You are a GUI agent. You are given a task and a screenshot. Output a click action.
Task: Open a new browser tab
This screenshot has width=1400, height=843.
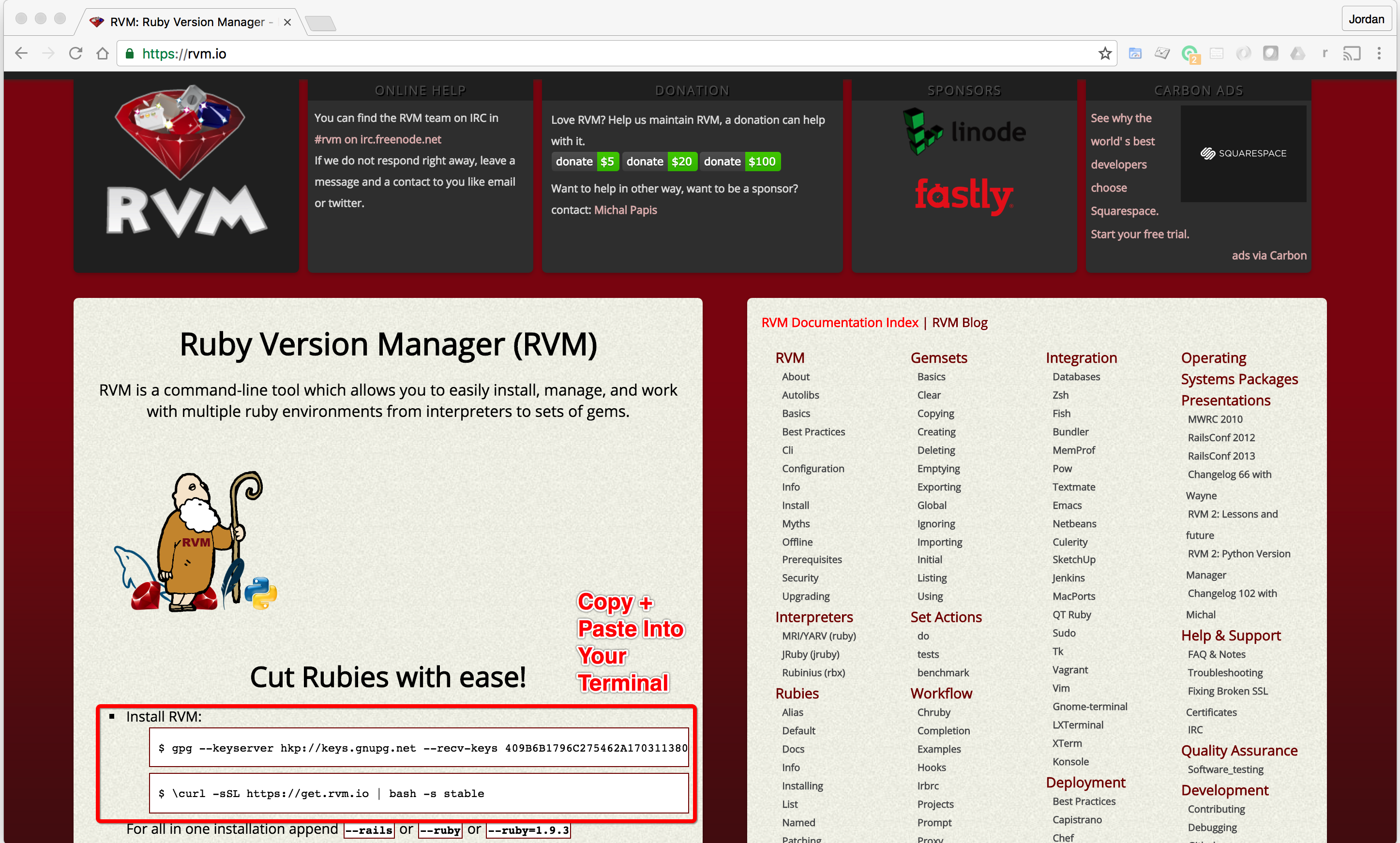pos(320,23)
